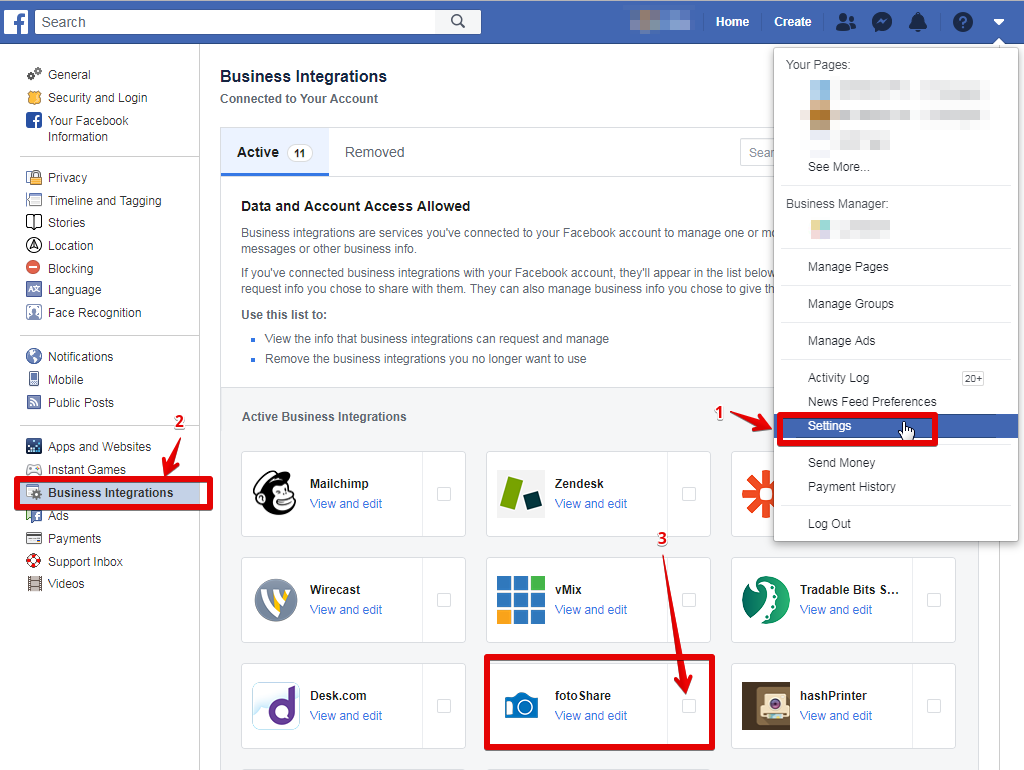1024x770 pixels.
Task: Select Log Out in menu
Action: click(829, 524)
